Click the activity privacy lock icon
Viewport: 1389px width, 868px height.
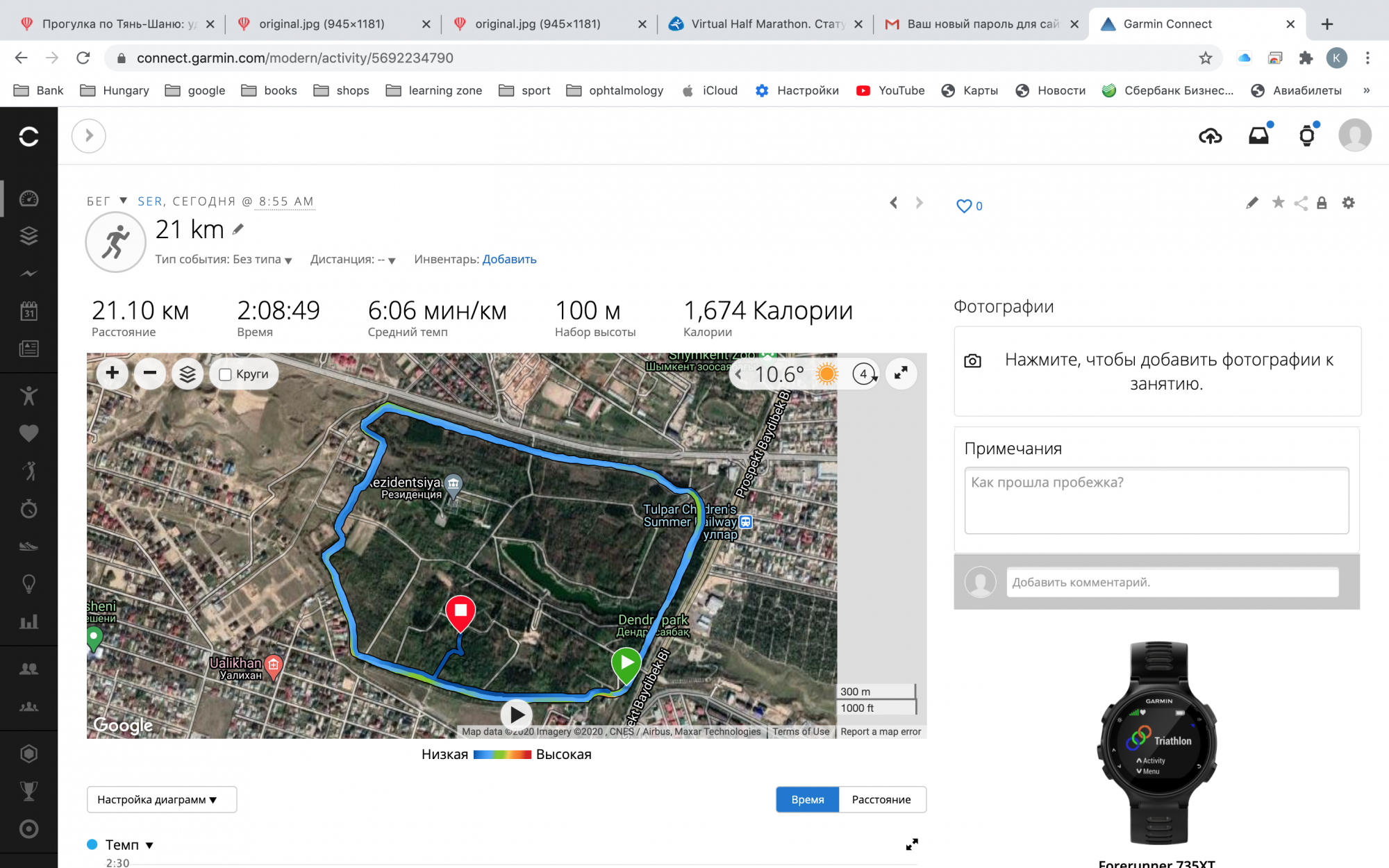coord(1322,203)
